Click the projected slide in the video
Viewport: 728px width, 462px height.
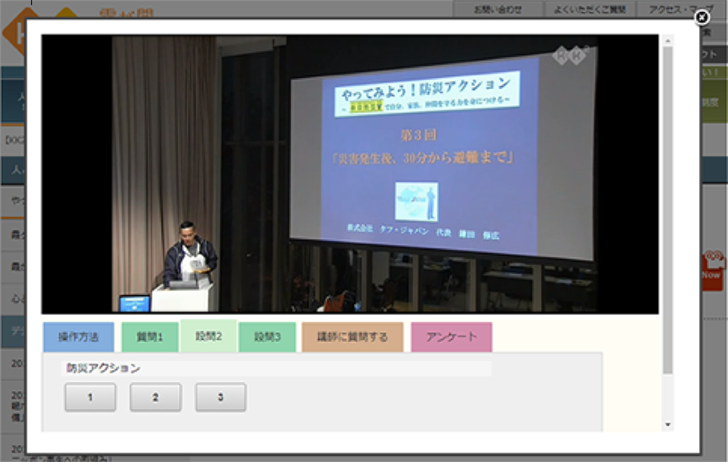[426, 150]
